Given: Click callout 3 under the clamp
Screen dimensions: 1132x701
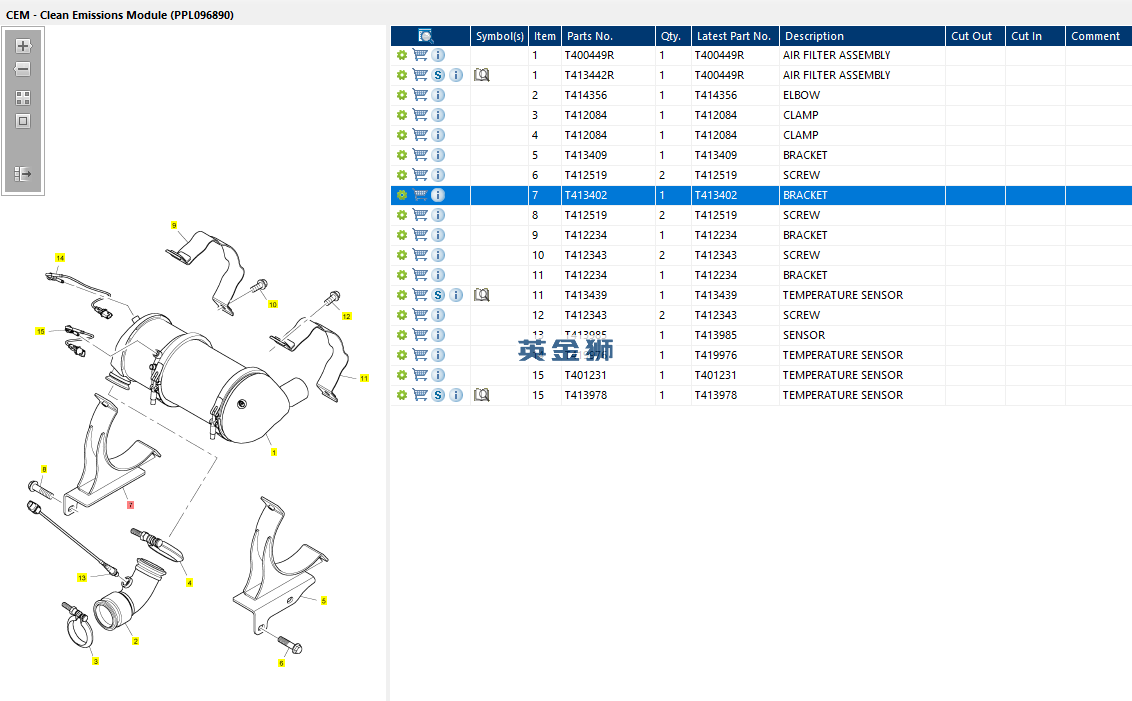Looking at the screenshot, I should (95, 661).
